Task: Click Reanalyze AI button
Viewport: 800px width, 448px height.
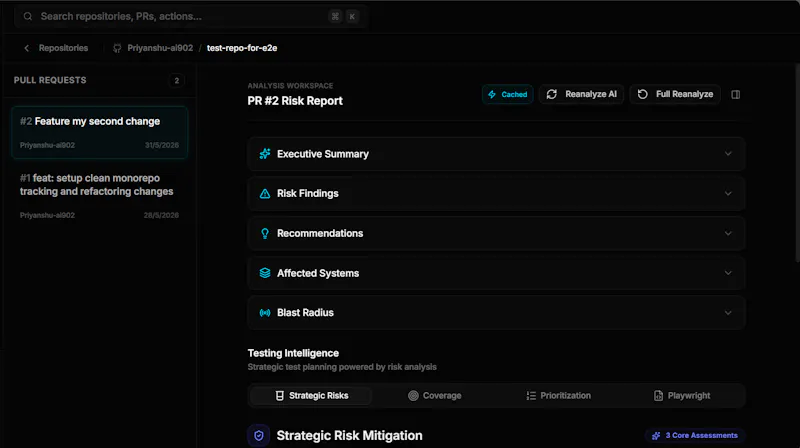Action: 581,94
